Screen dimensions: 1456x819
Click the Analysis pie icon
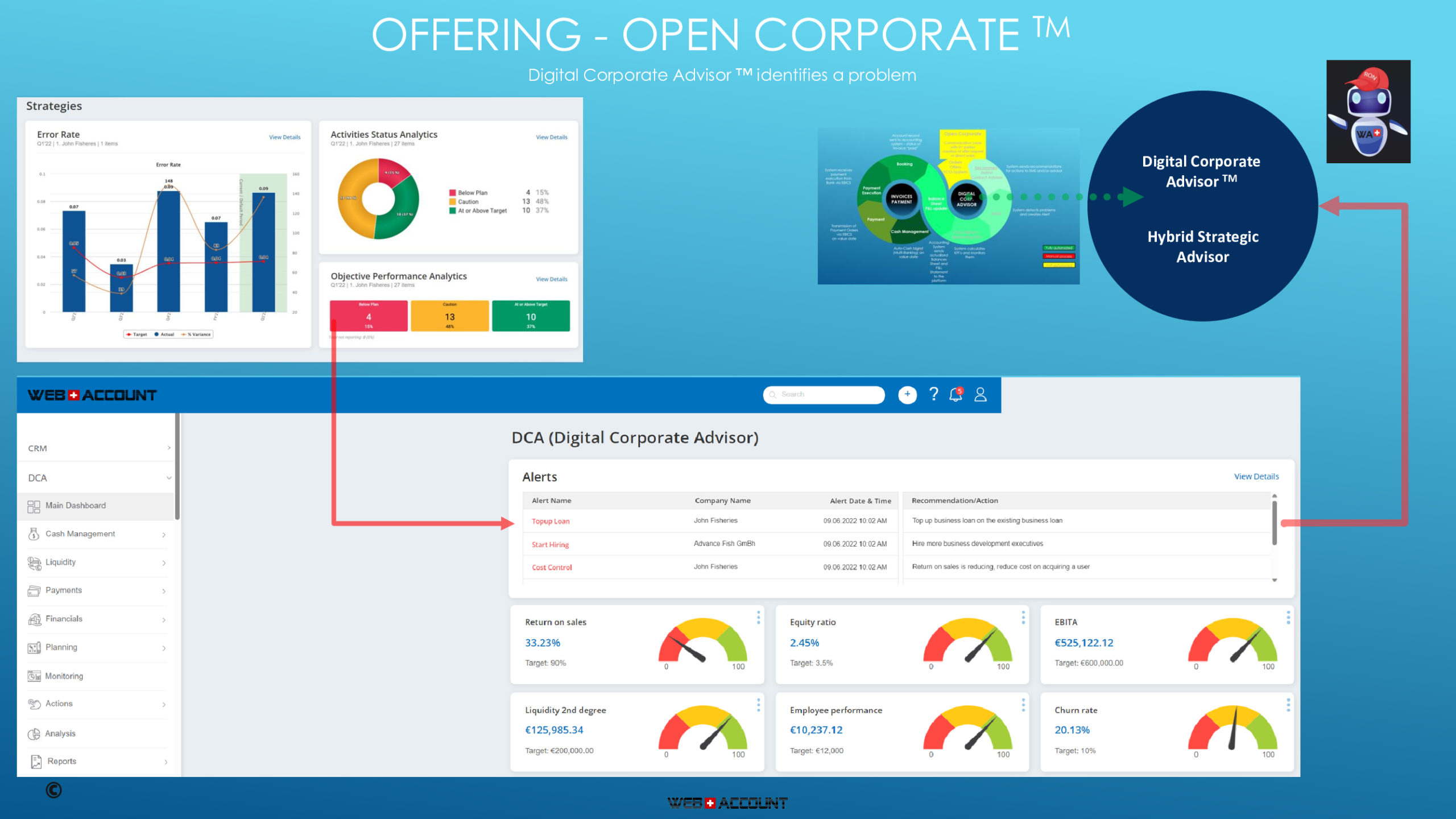[34, 734]
